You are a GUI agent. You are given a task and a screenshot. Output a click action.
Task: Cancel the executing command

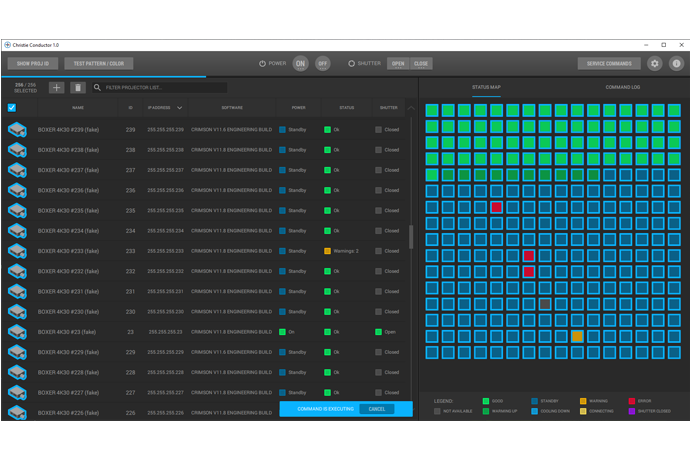tap(377, 409)
